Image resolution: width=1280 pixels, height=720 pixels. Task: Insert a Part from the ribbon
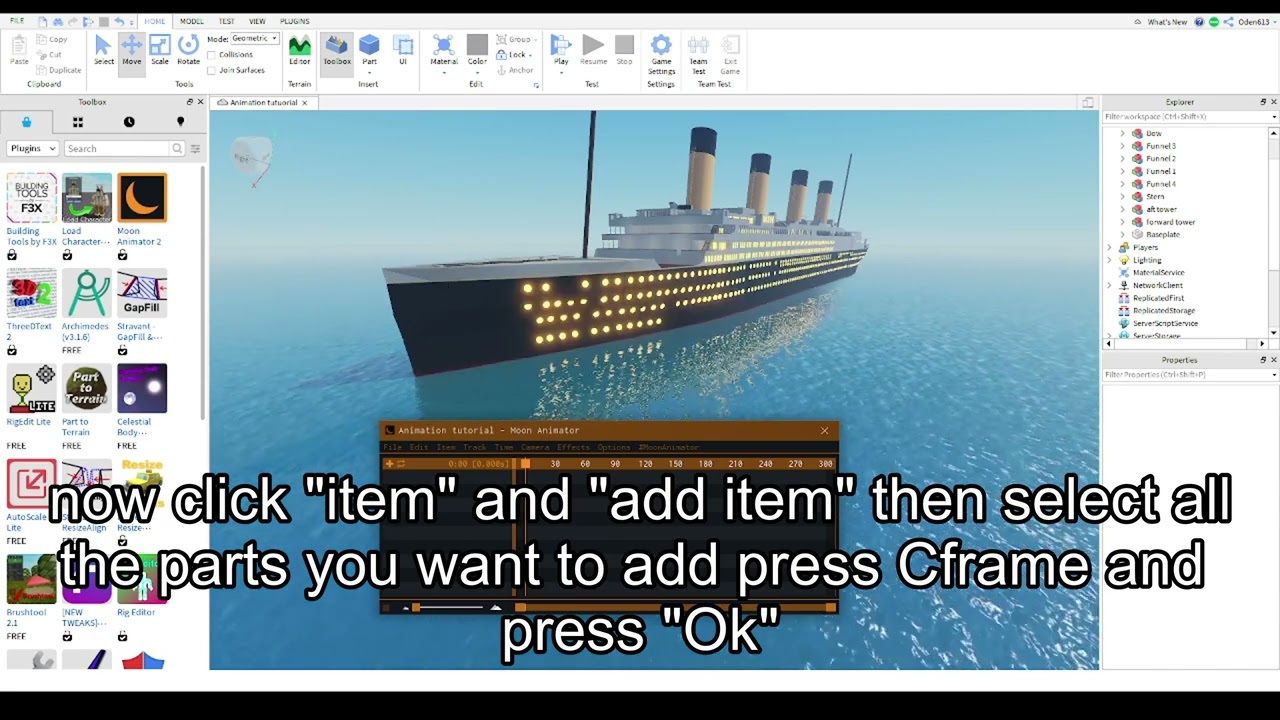tap(369, 50)
